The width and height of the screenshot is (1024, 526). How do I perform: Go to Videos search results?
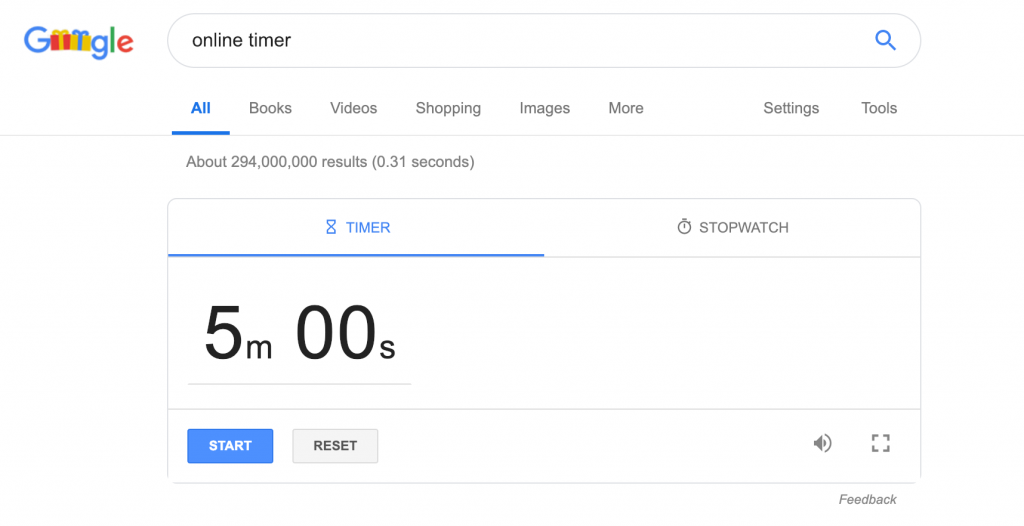pyautogui.click(x=353, y=108)
